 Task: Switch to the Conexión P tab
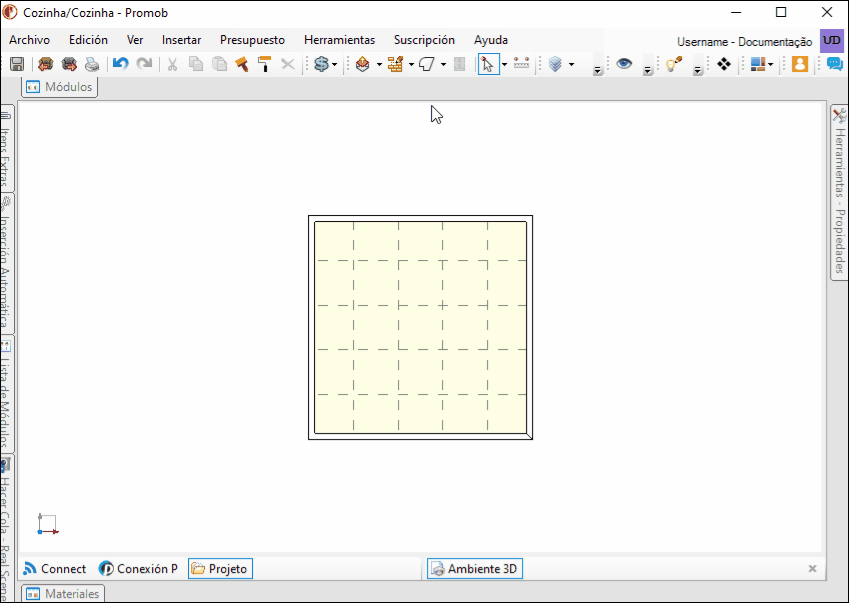pyautogui.click(x=139, y=569)
